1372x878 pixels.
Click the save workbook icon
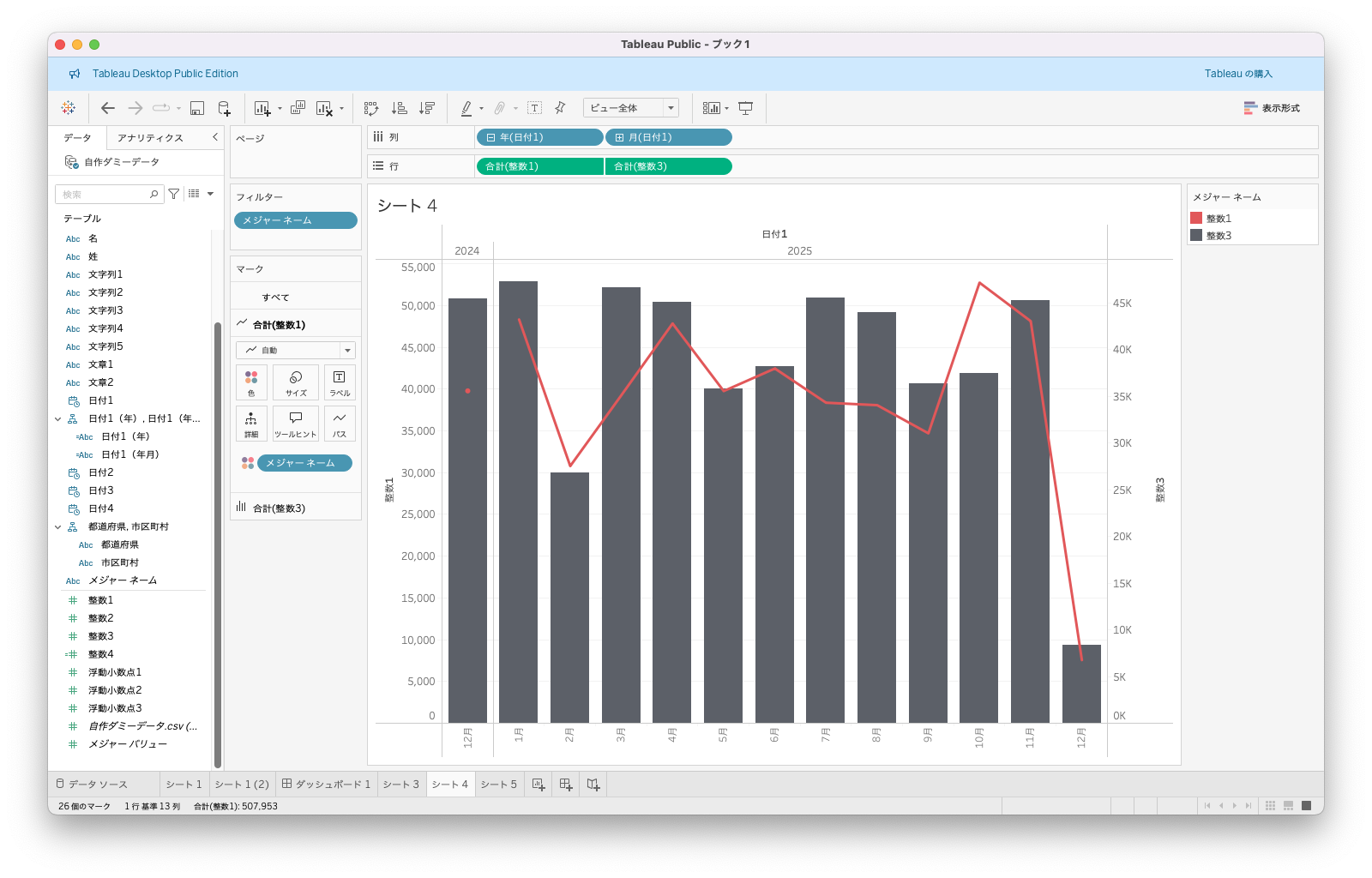(197, 108)
